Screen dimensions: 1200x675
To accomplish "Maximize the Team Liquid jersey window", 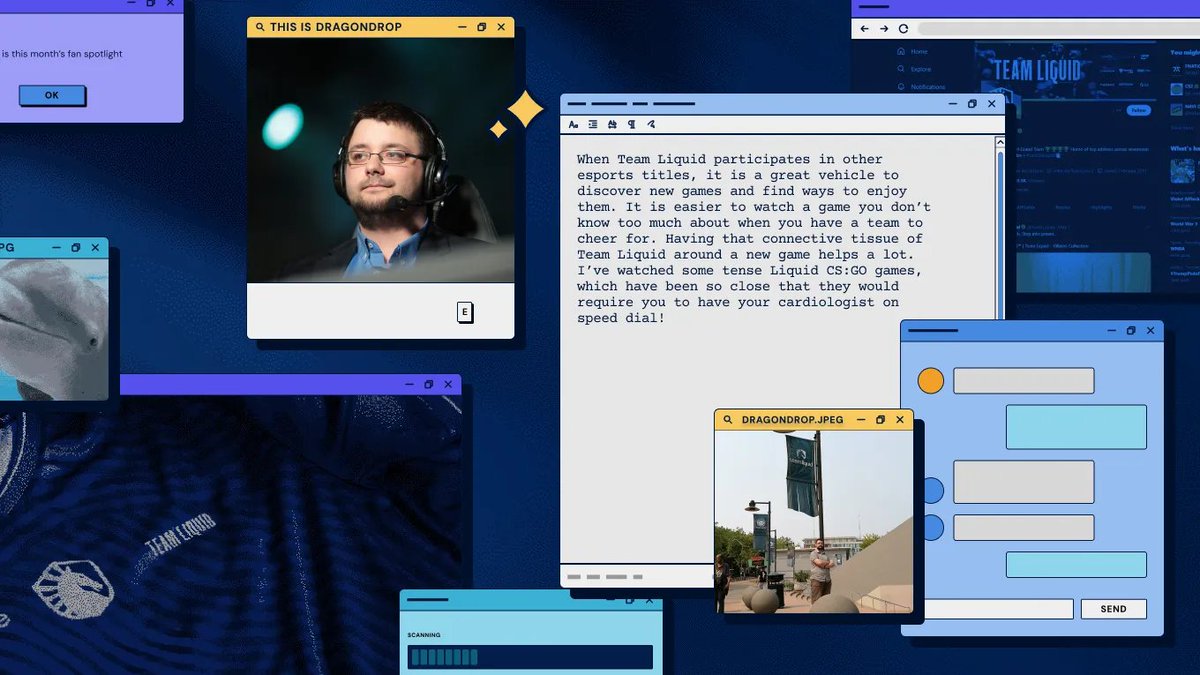I will (x=428, y=384).
